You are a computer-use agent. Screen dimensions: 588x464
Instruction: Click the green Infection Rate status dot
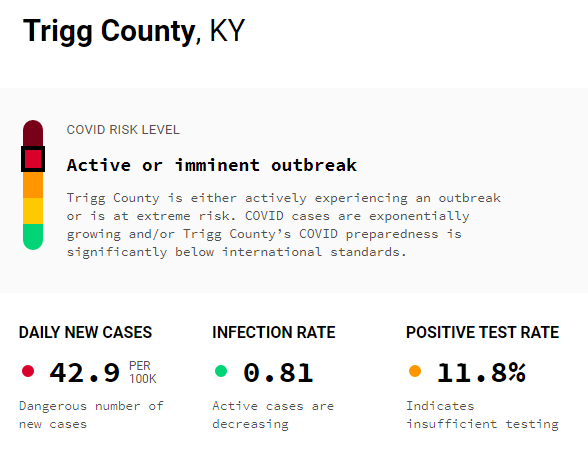click(221, 371)
